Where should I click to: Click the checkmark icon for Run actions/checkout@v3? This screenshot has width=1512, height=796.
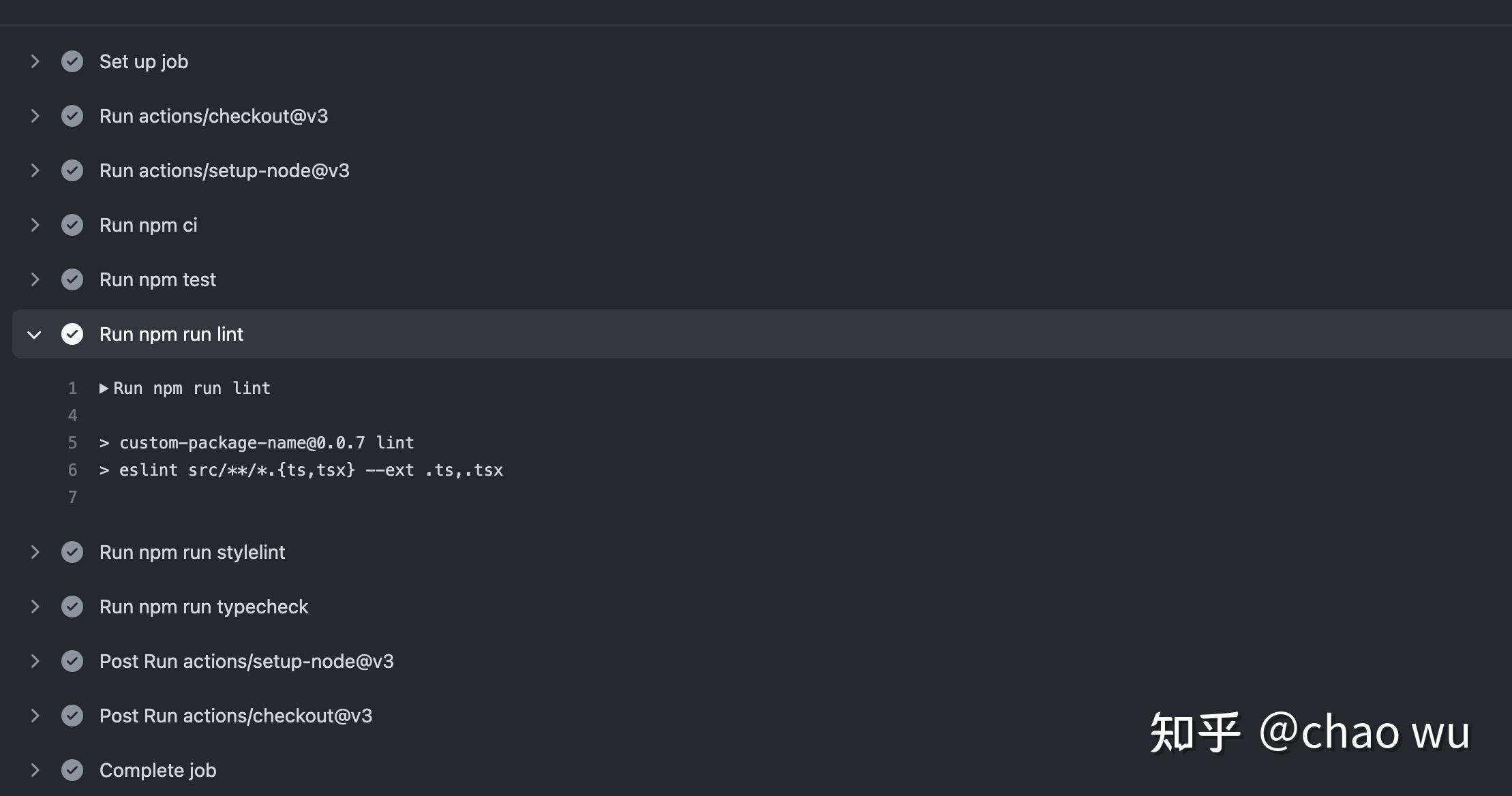[x=72, y=116]
